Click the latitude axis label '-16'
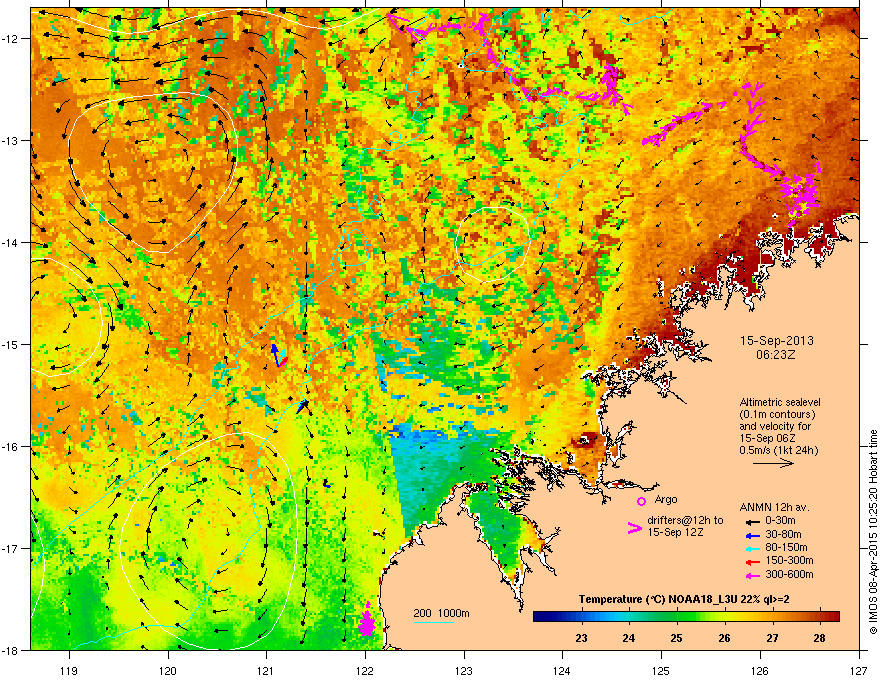The image size is (880, 680). [x=11, y=446]
